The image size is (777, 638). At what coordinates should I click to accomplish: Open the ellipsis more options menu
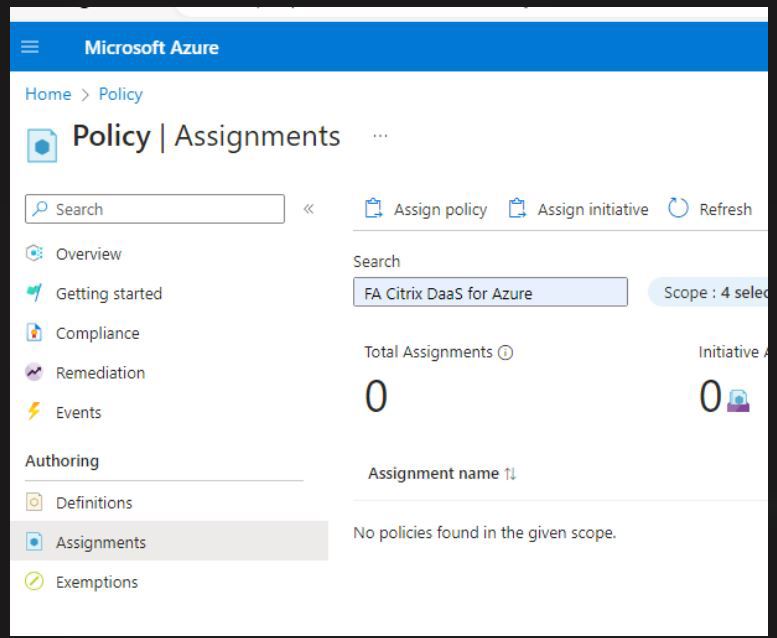point(380,136)
